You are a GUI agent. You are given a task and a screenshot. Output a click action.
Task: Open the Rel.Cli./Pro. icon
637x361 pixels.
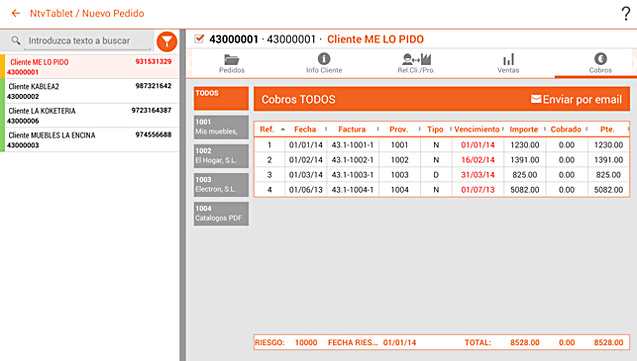pos(416,59)
